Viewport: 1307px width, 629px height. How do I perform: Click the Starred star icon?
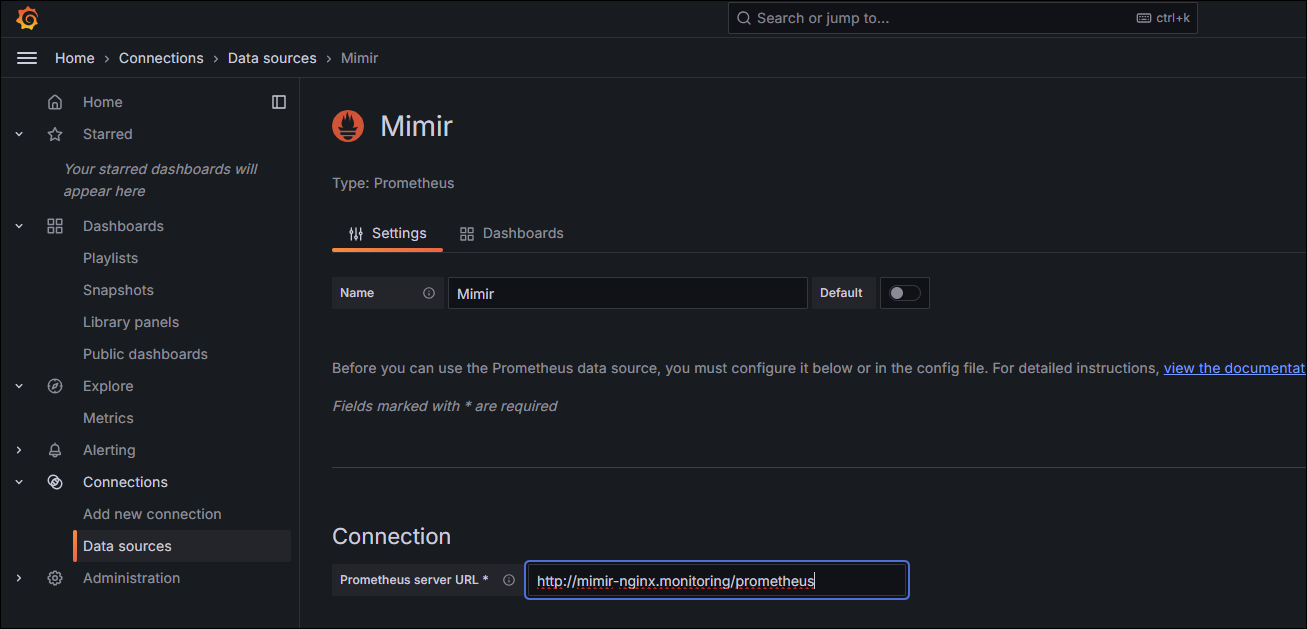(55, 134)
